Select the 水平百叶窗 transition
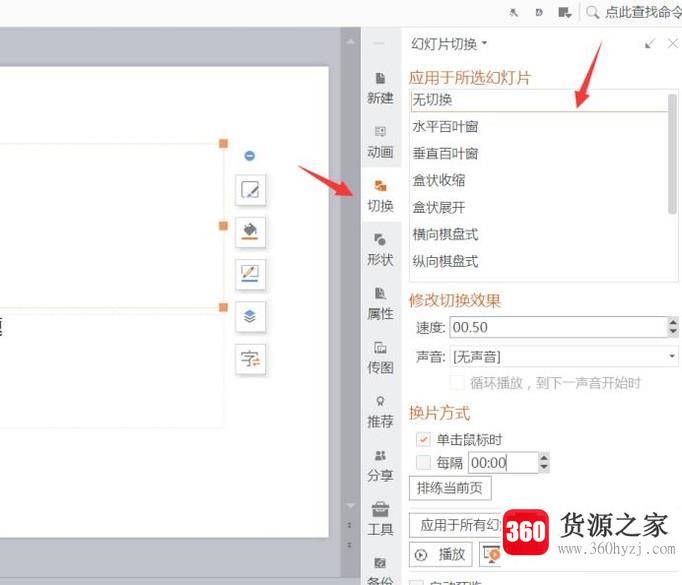 click(538, 127)
